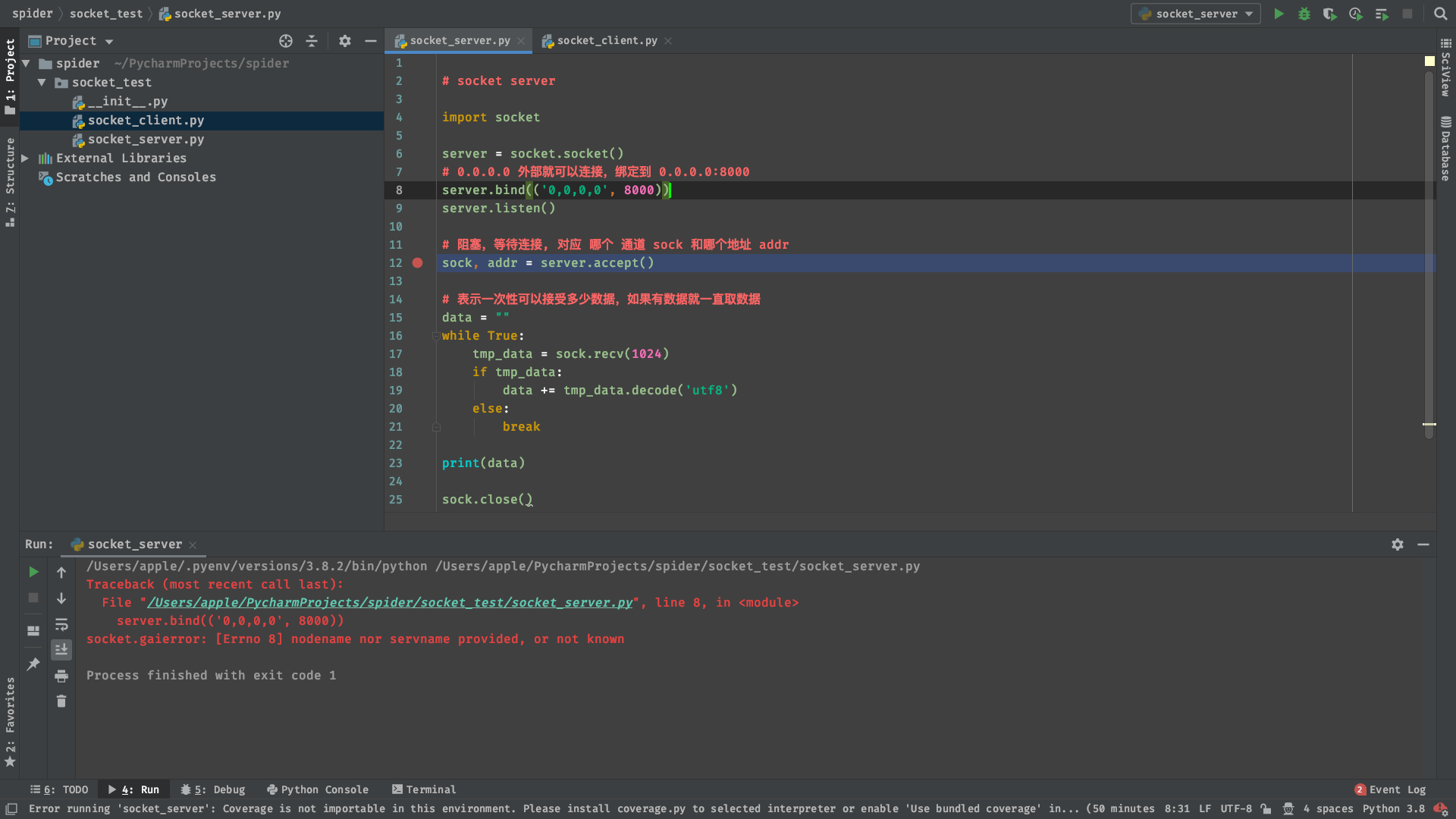The height and width of the screenshot is (819, 1456).
Task: Click the green Run button in top toolbar
Action: [x=1279, y=14]
